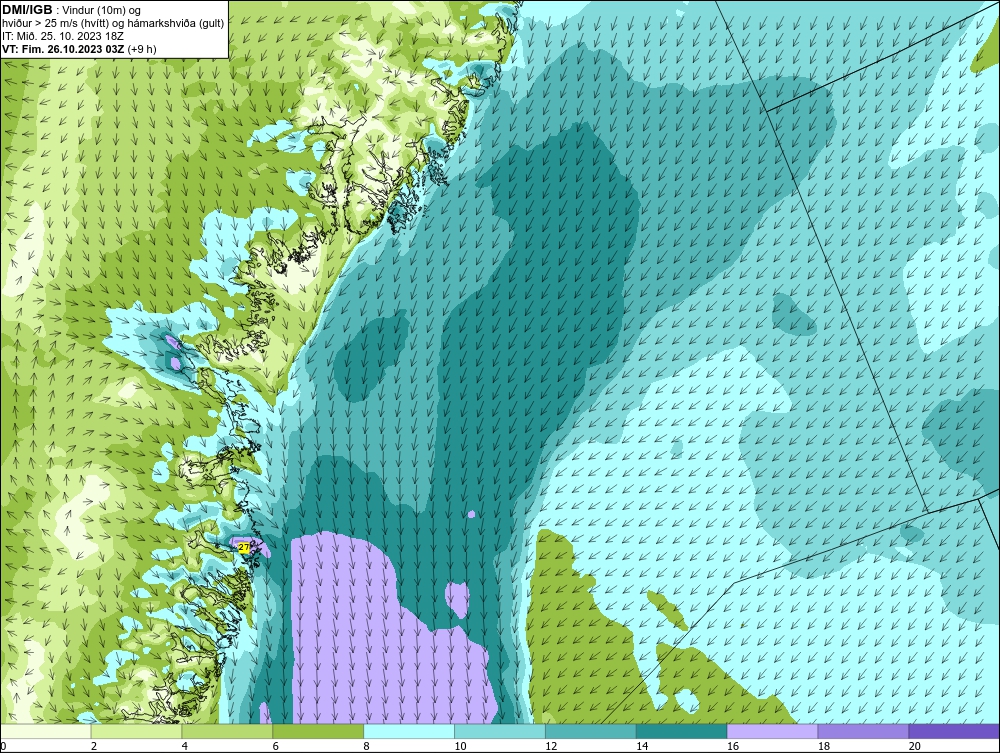Click the legend value 6

pyautogui.click(x=276, y=746)
